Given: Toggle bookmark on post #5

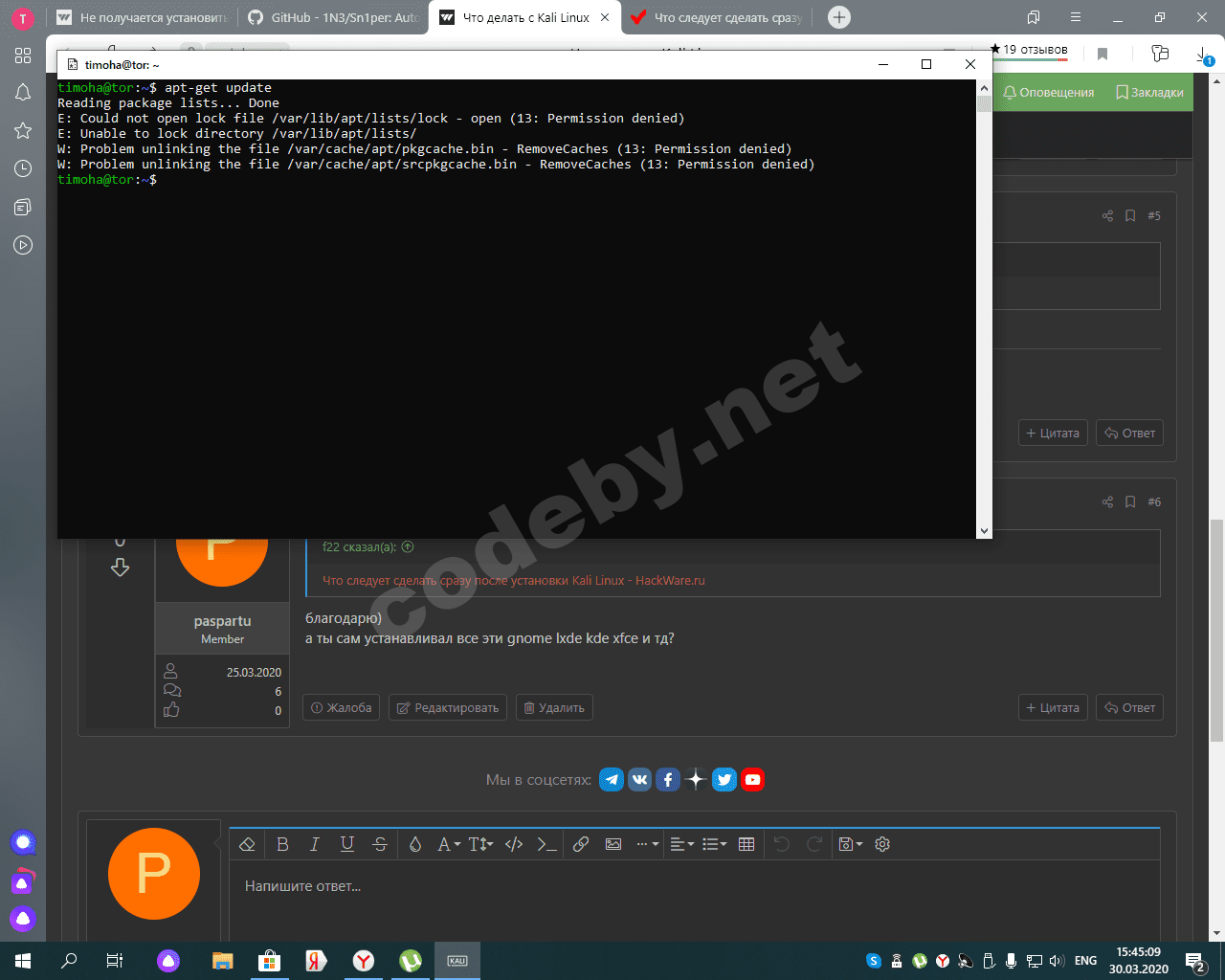Looking at the screenshot, I should coord(1130,216).
